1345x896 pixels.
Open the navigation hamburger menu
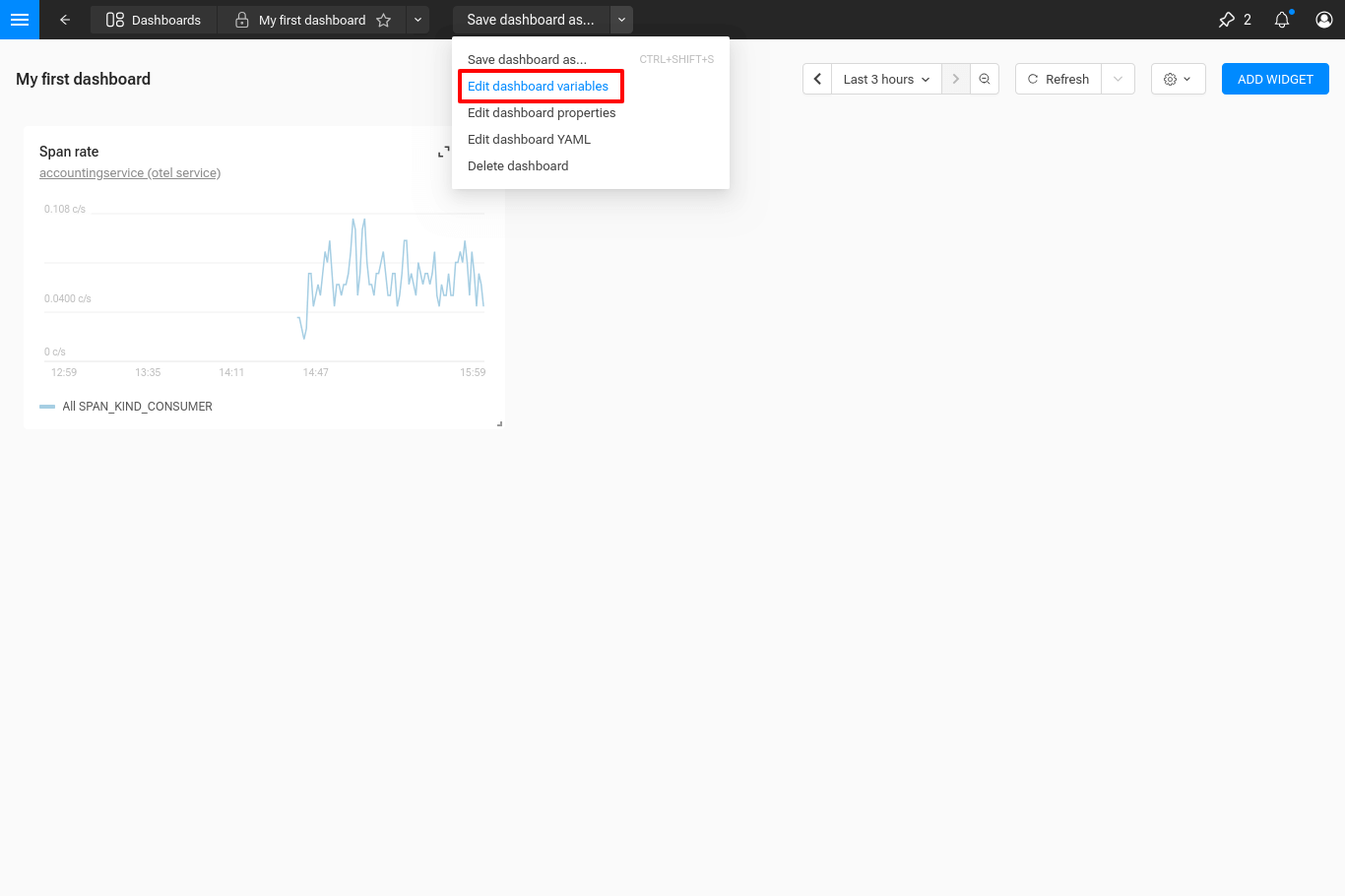(x=20, y=20)
